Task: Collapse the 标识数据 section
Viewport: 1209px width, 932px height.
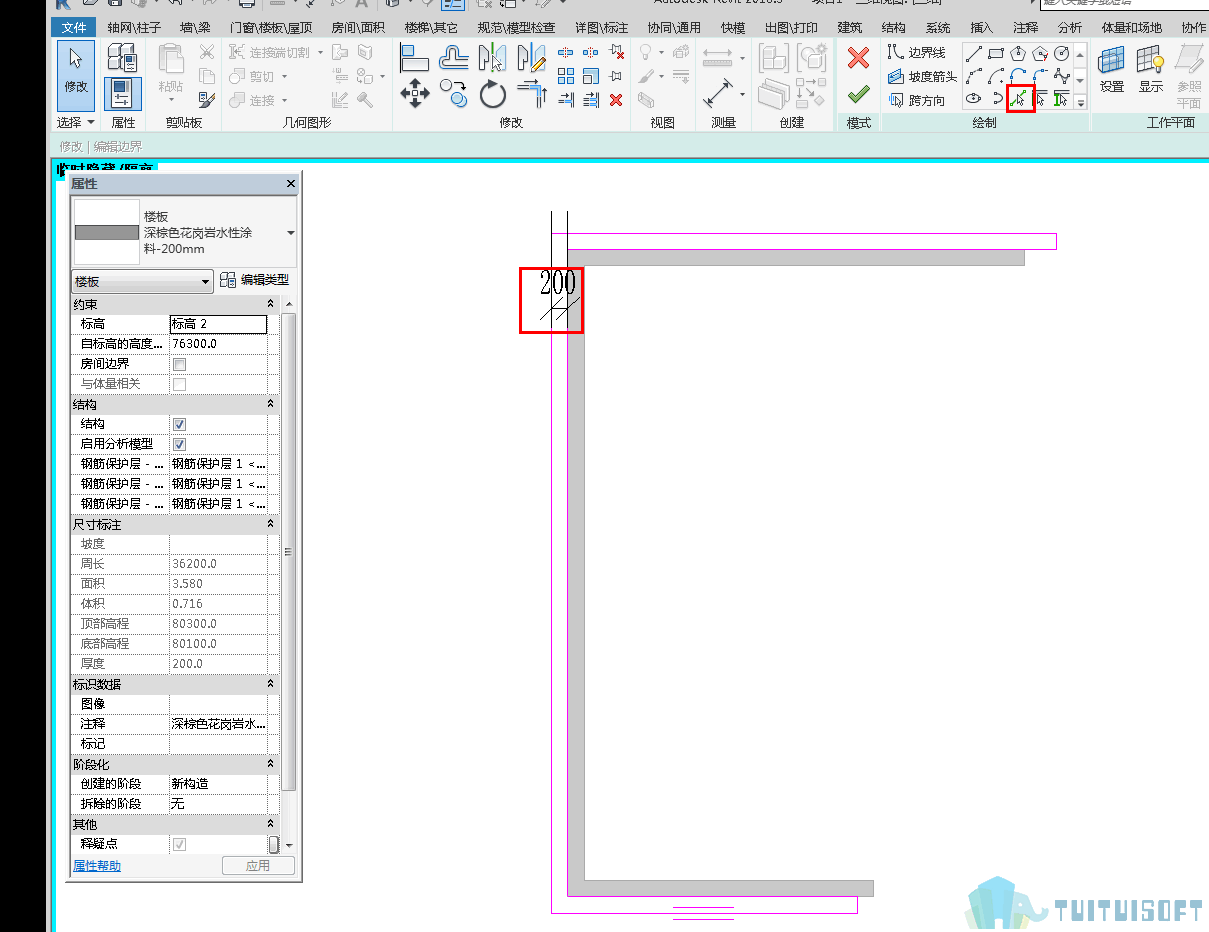Action: (x=270, y=684)
